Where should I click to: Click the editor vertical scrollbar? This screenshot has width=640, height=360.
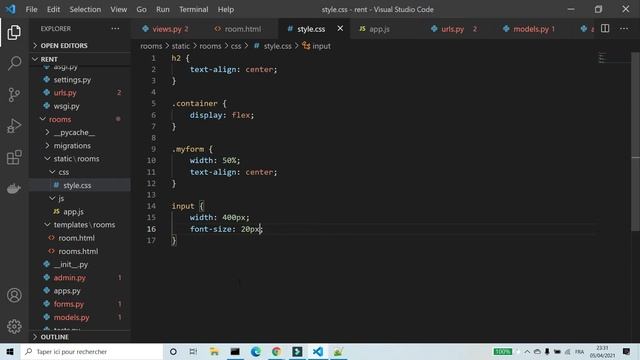(636, 142)
